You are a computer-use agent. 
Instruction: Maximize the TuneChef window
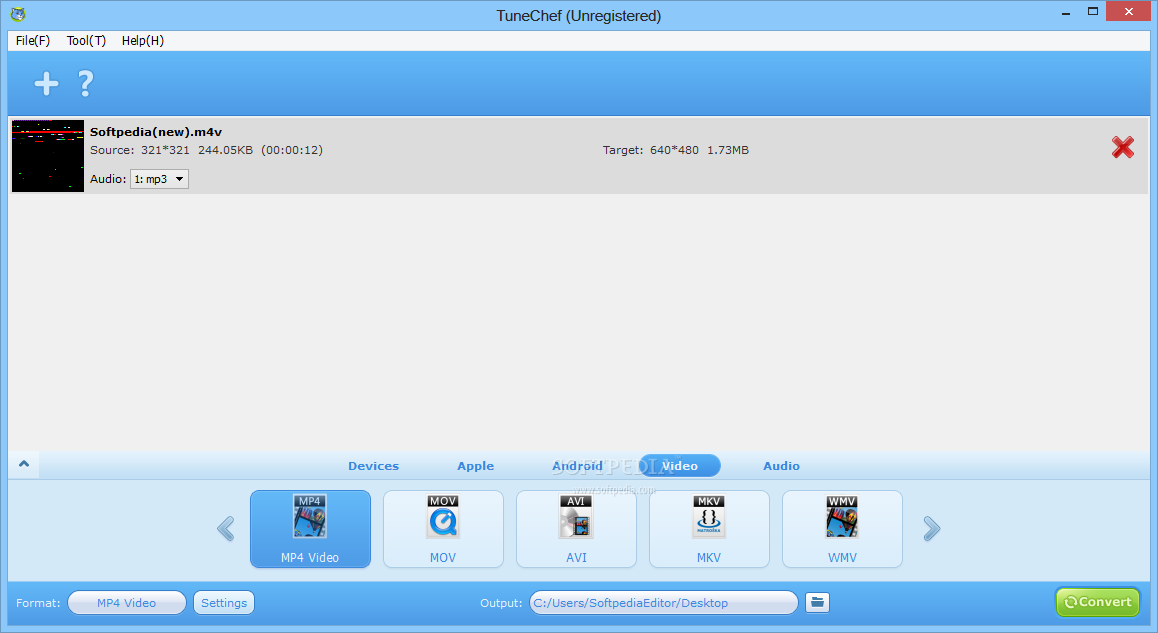pos(1093,11)
